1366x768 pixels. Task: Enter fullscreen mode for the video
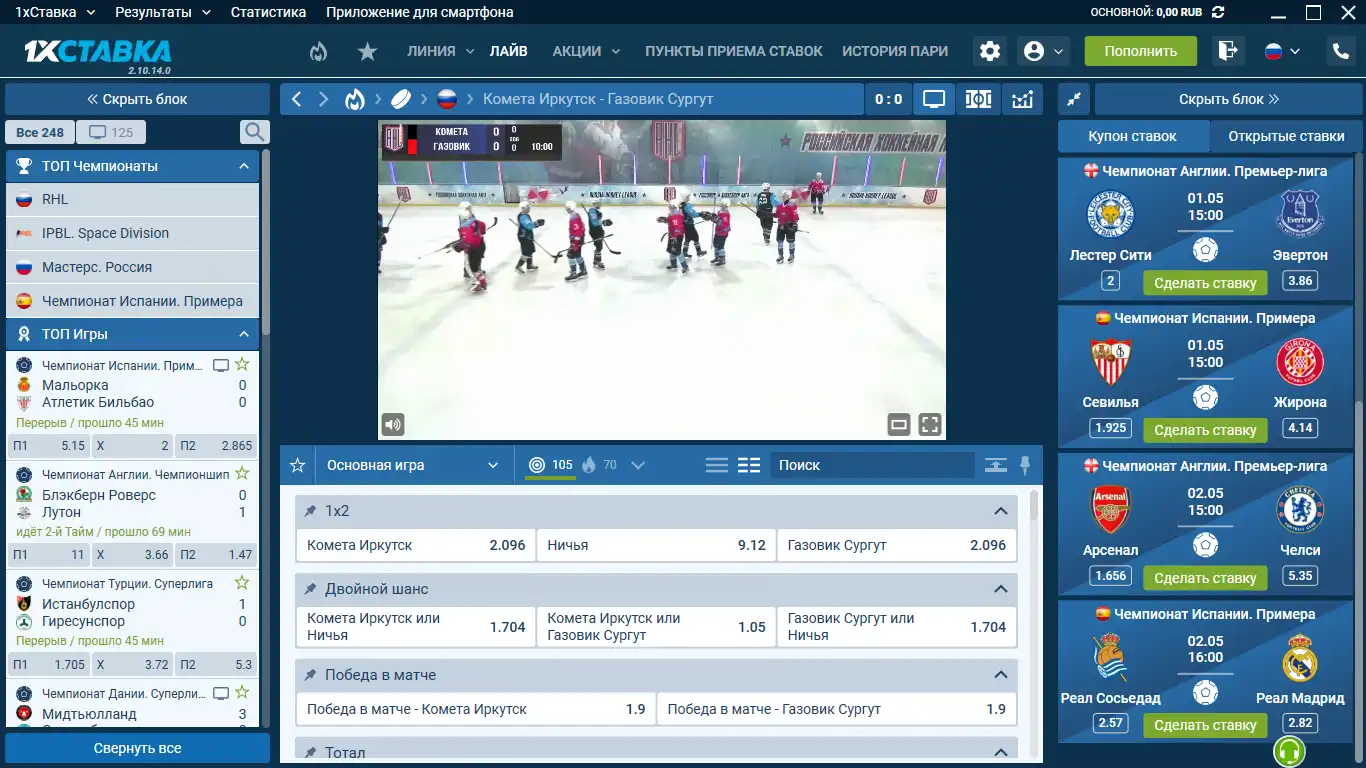(930, 425)
